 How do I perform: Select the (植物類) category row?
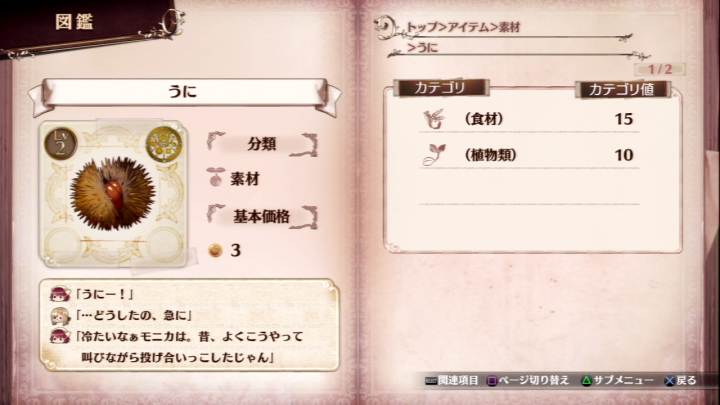pos(529,155)
